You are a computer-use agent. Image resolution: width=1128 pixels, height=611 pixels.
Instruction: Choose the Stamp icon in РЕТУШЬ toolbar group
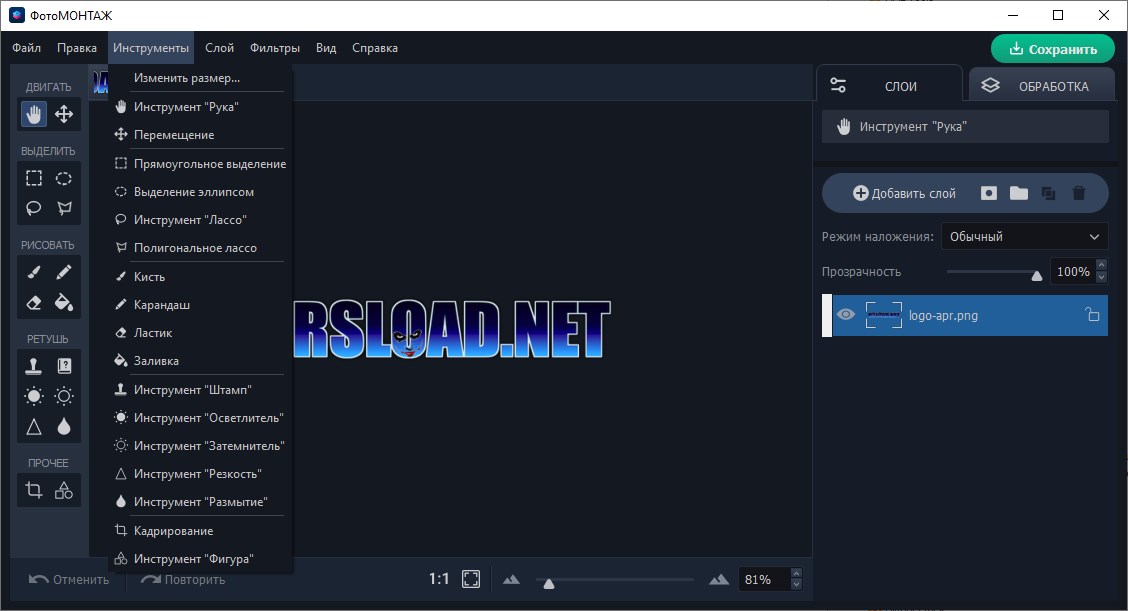[x=34, y=366]
